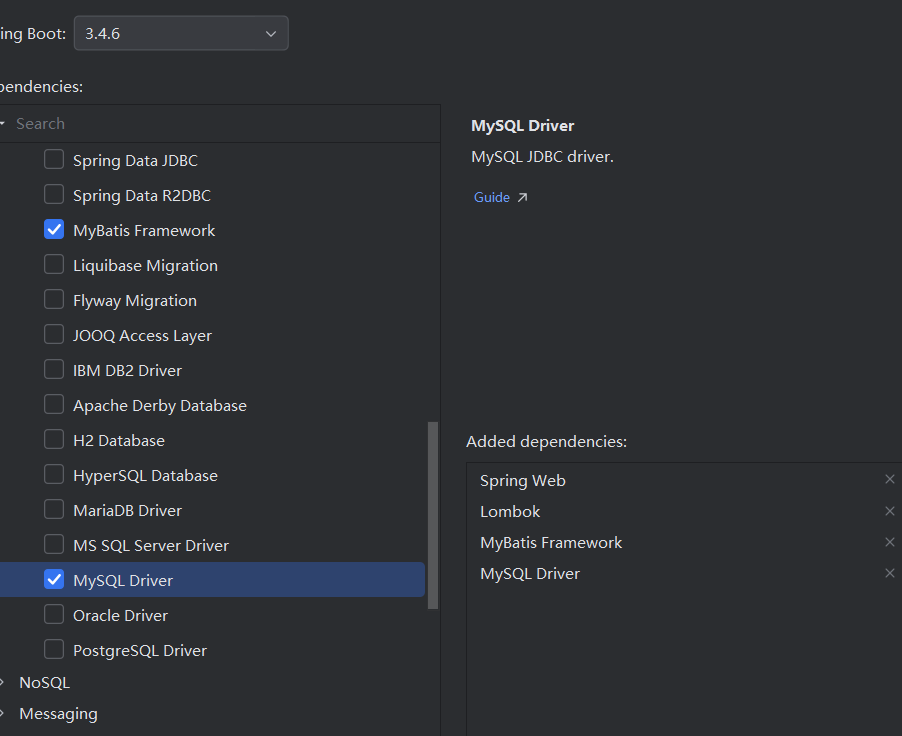Image resolution: width=902 pixels, height=736 pixels.
Task: Click the IBM DB2 Driver label
Action: pos(128,371)
